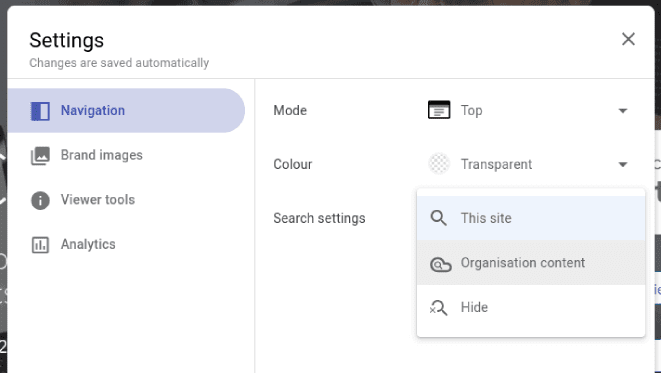Image resolution: width=661 pixels, height=373 pixels.
Task: Open the Transparent colour dropdown
Action: click(529, 164)
